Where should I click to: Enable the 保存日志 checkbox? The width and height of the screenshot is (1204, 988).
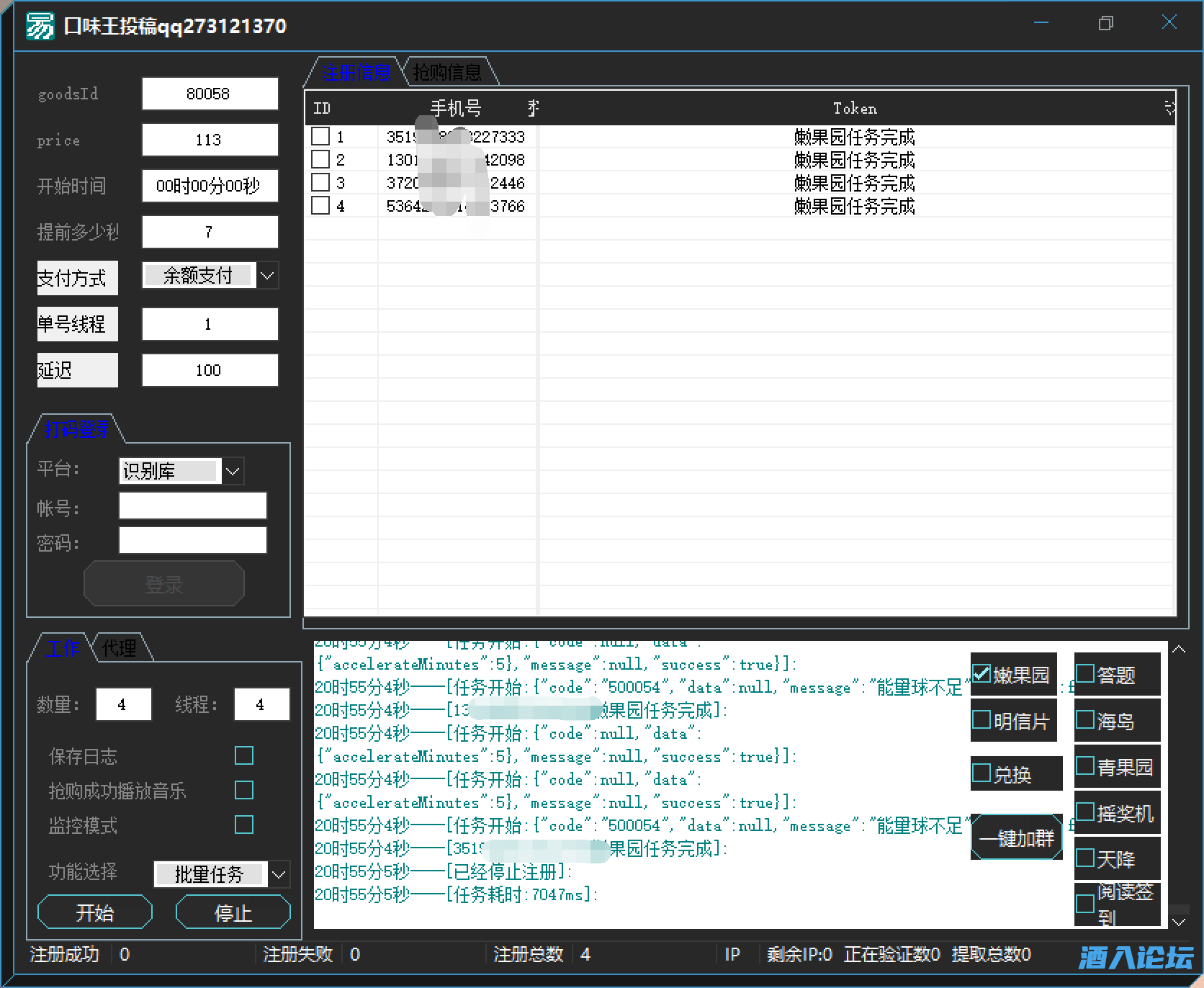pos(244,755)
